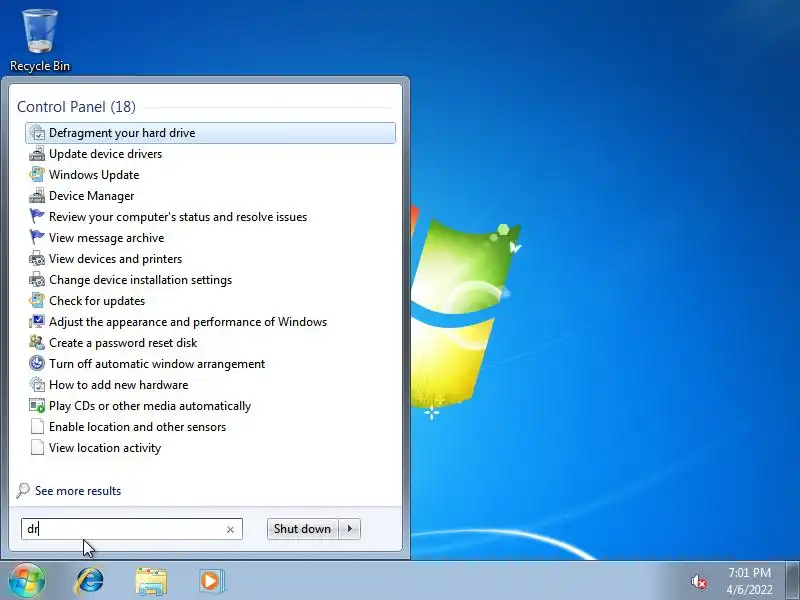
Task: Click icon beside Turn off automatic window arrangement
Action: (x=37, y=363)
